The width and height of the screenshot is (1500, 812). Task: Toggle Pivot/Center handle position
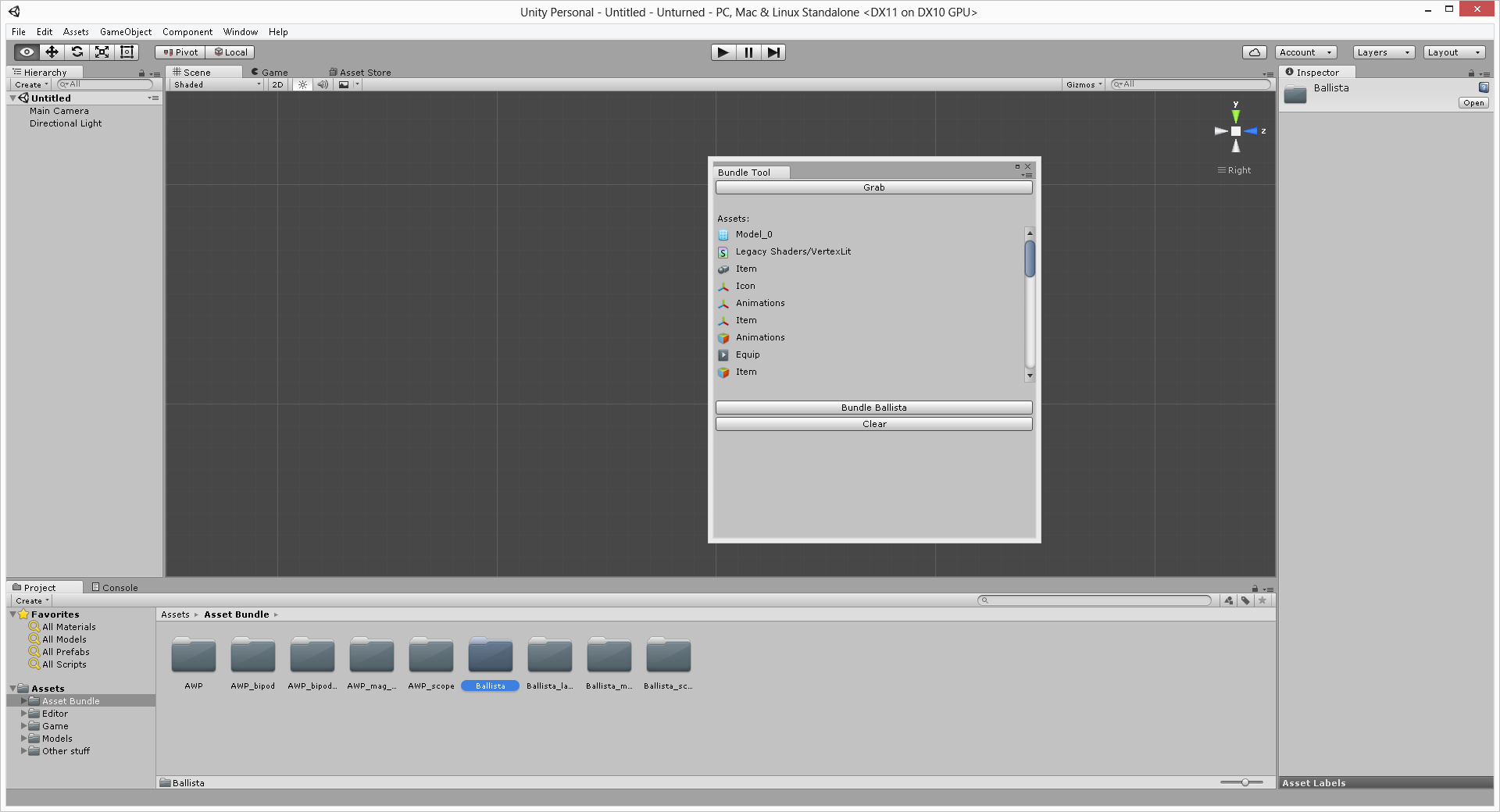point(180,52)
